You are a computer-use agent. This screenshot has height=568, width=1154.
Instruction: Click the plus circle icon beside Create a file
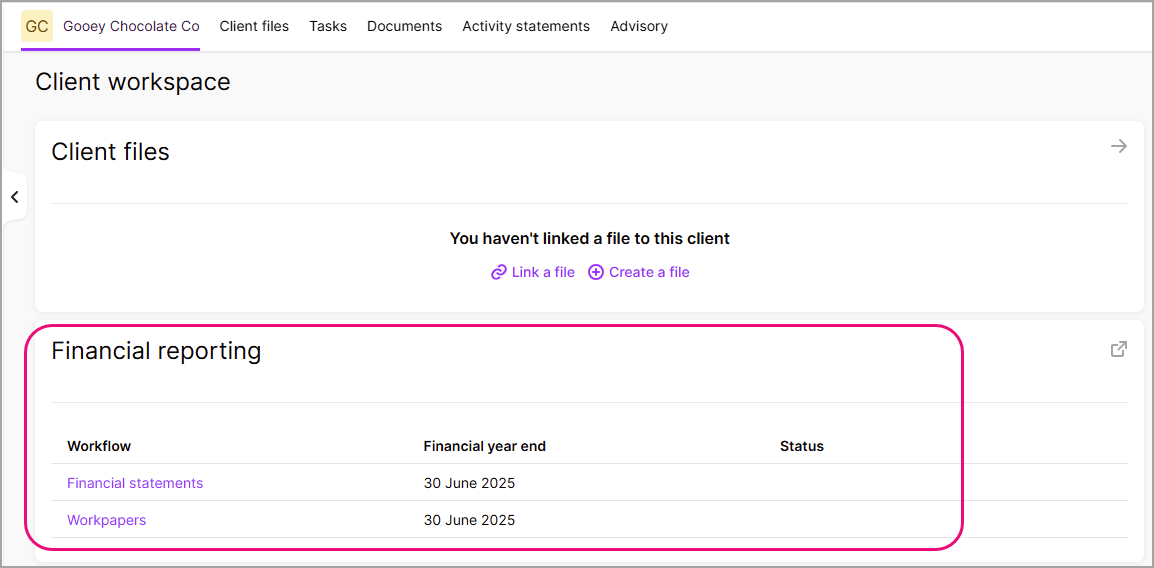(x=596, y=272)
